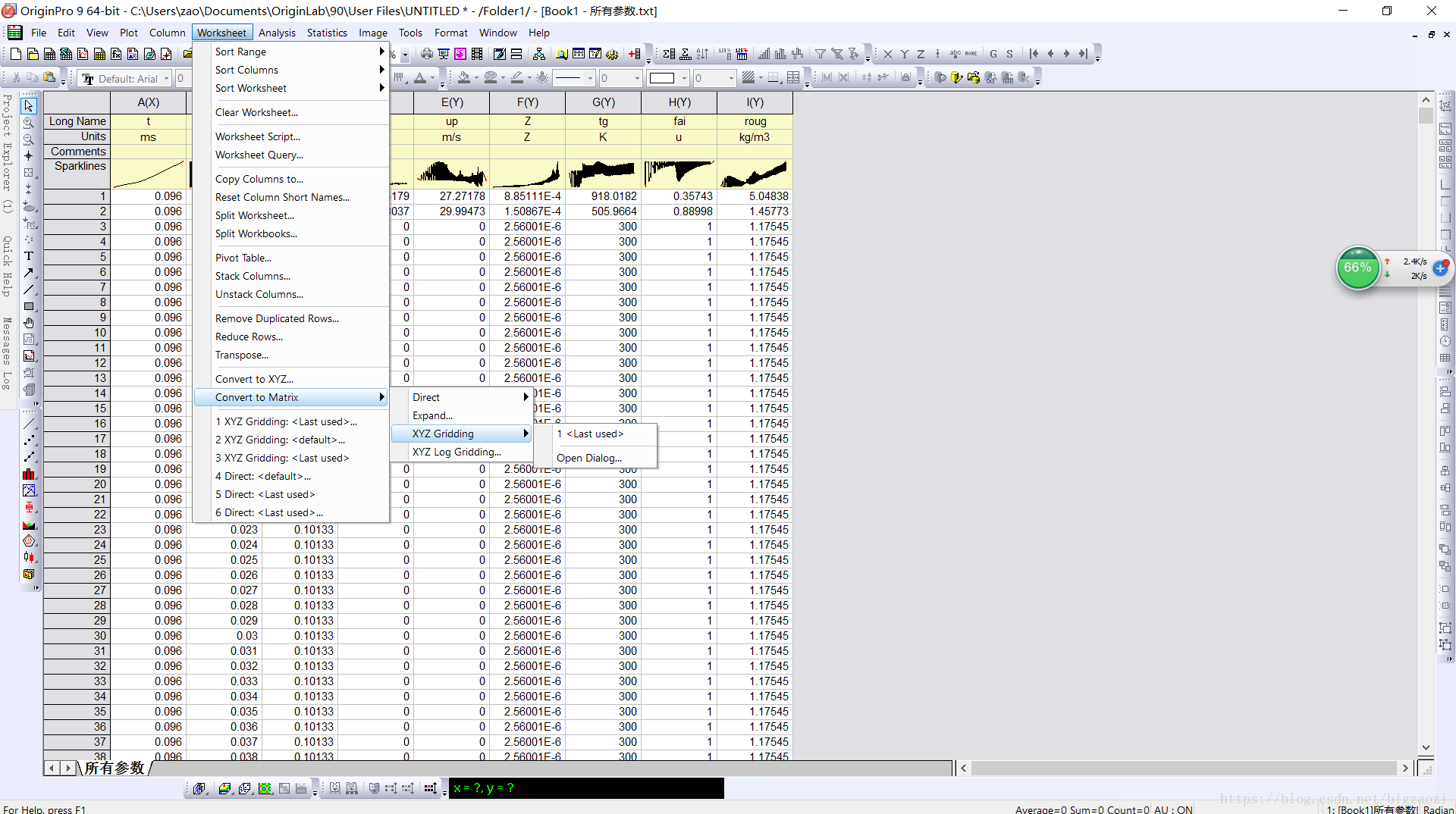
Task: Open the line style dropdown
Action: coord(588,78)
